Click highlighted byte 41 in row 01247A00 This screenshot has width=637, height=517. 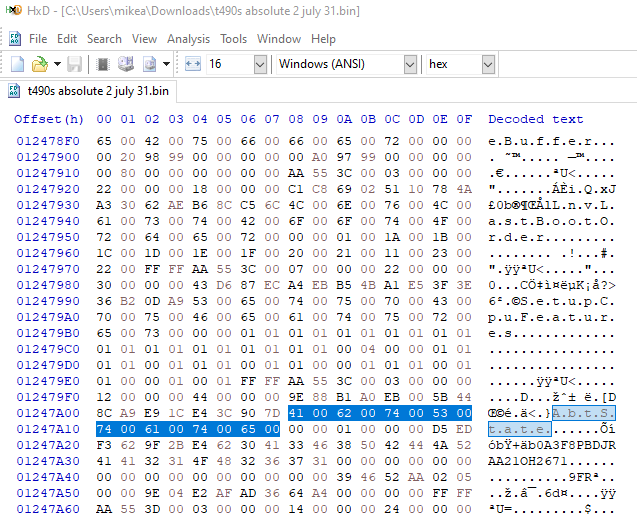(x=296, y=413)
